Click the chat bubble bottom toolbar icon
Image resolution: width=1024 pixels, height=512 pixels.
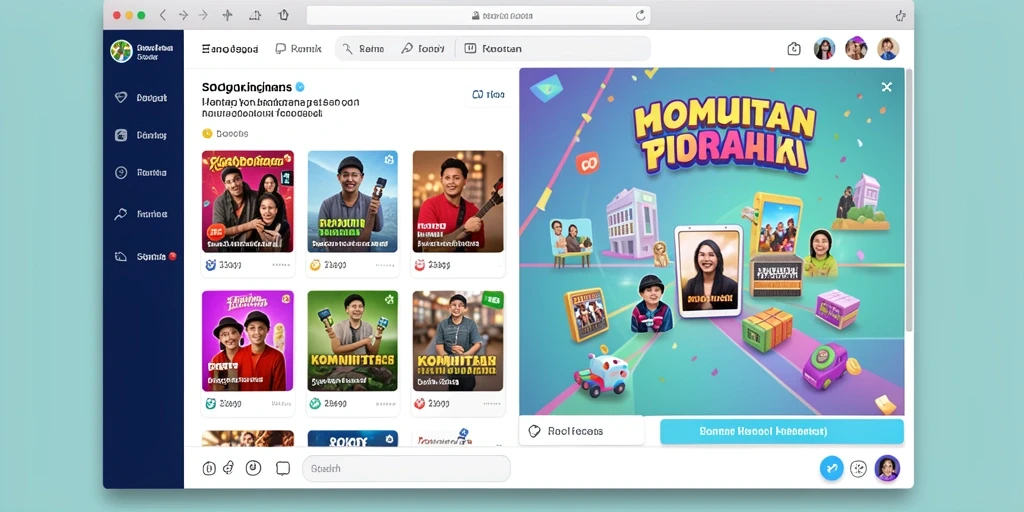coord(283,468)
